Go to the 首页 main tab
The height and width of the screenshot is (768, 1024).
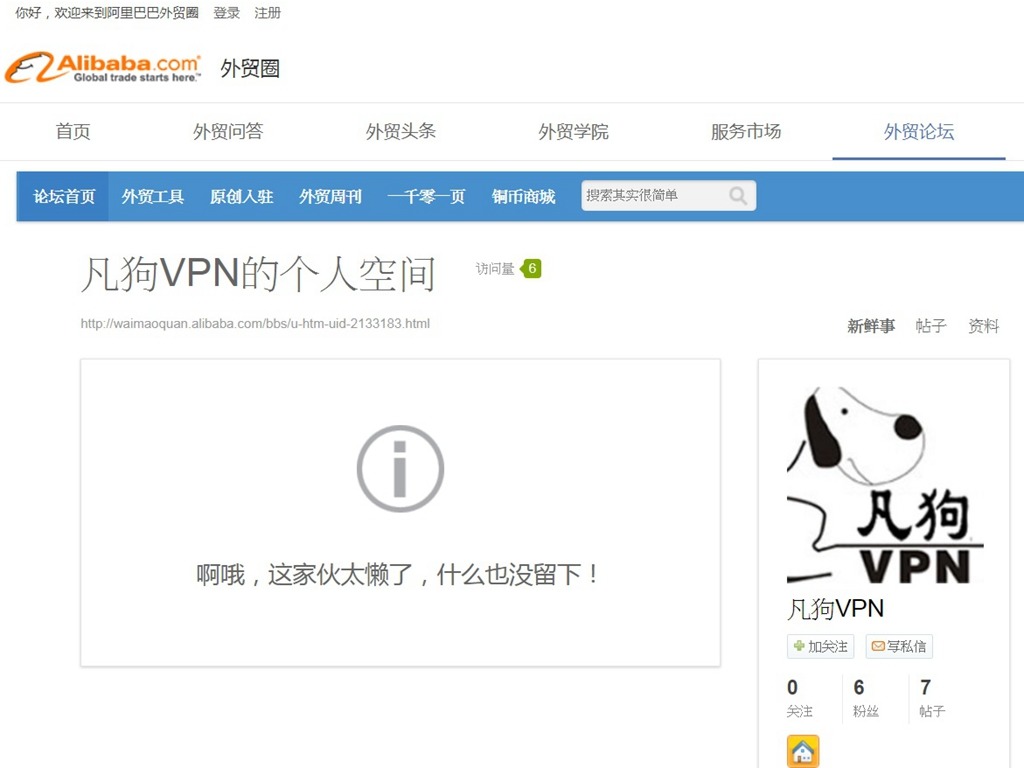click(x=73, y=131)
